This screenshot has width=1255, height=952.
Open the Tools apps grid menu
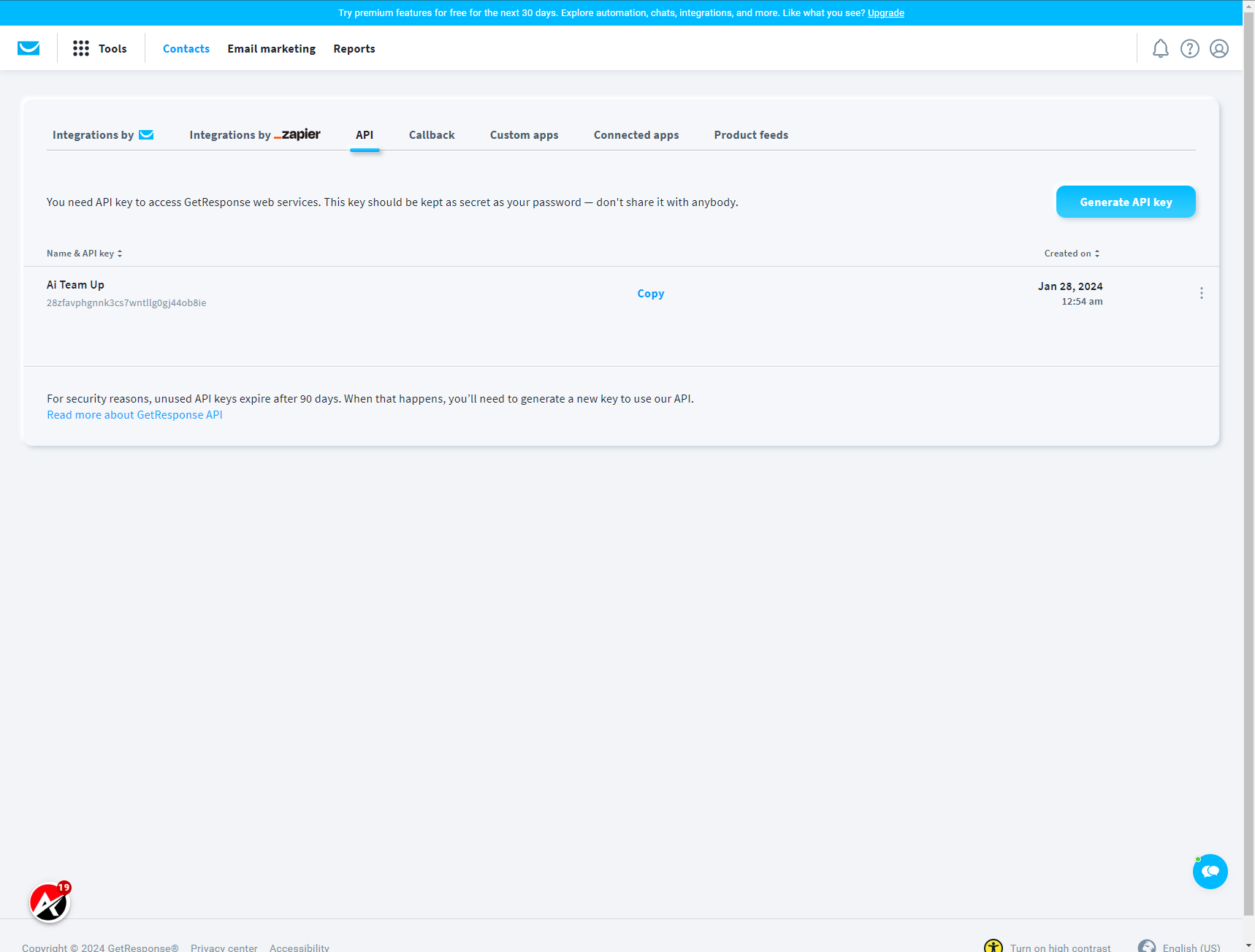pyautogui.click(x=81, y=48)
